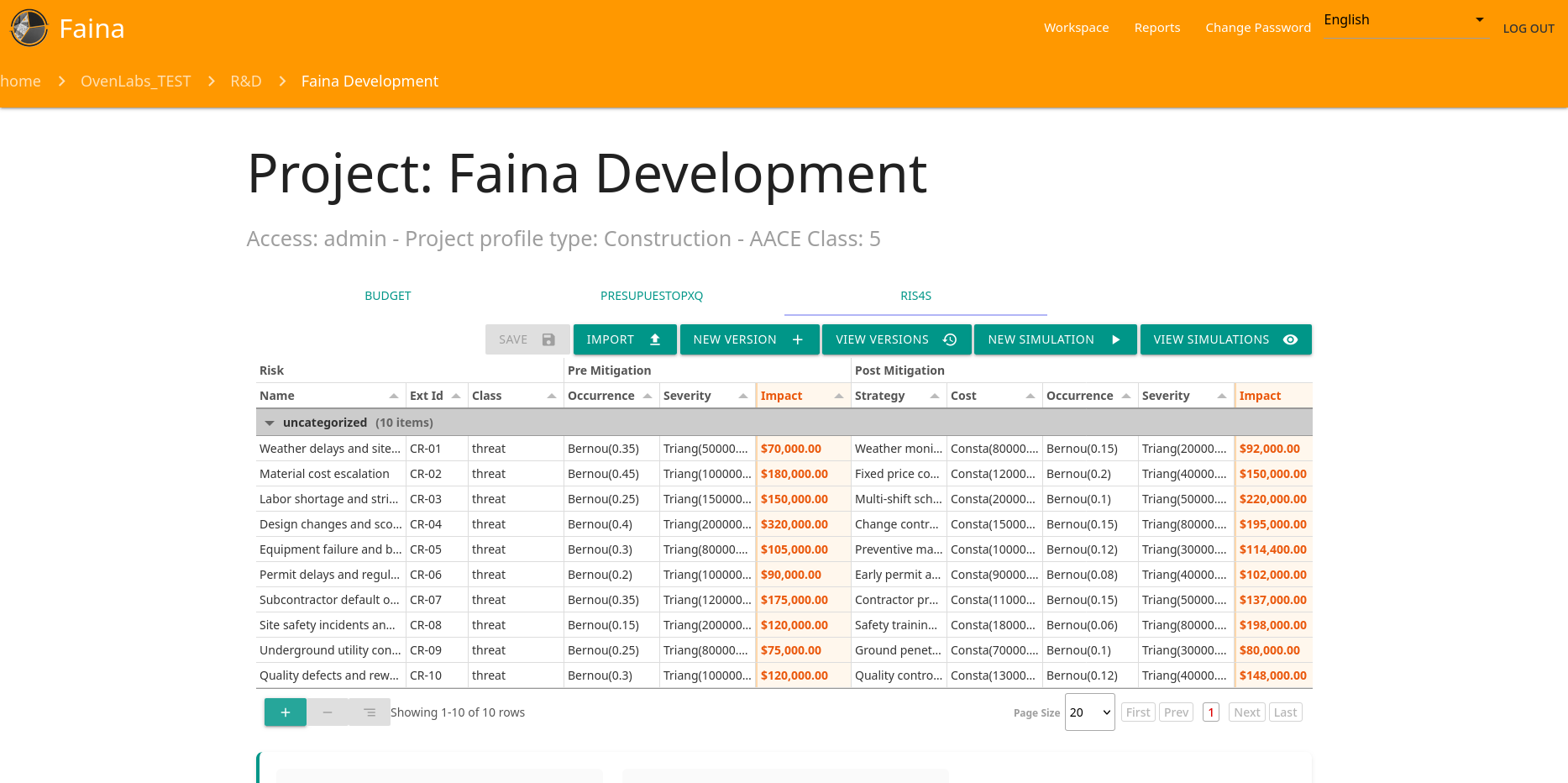Click page number 1 in pagination
The width and height of the screenshot is (1568, 783).
[1210, 712]
